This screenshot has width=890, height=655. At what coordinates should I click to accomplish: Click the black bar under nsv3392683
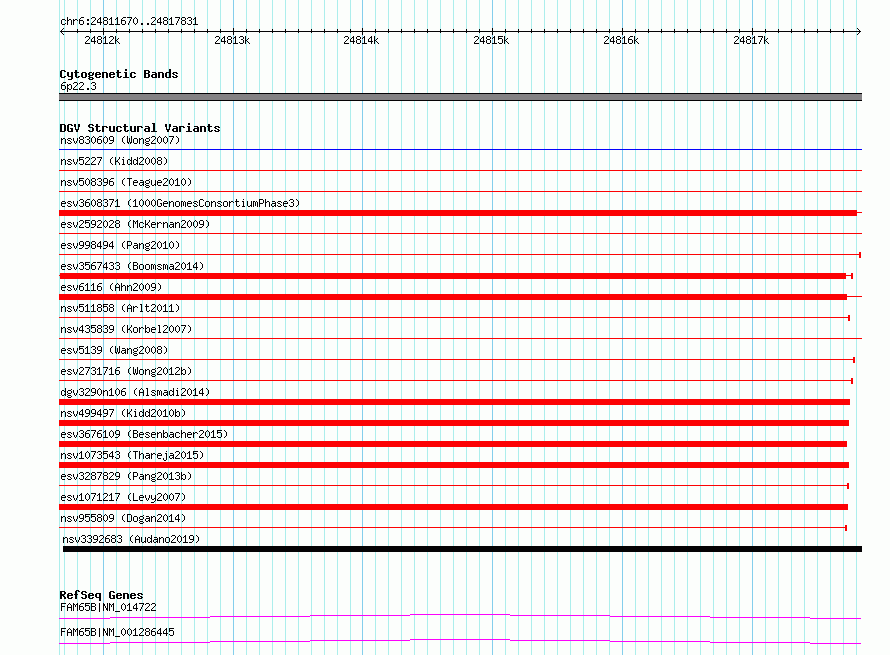point(462,549)
